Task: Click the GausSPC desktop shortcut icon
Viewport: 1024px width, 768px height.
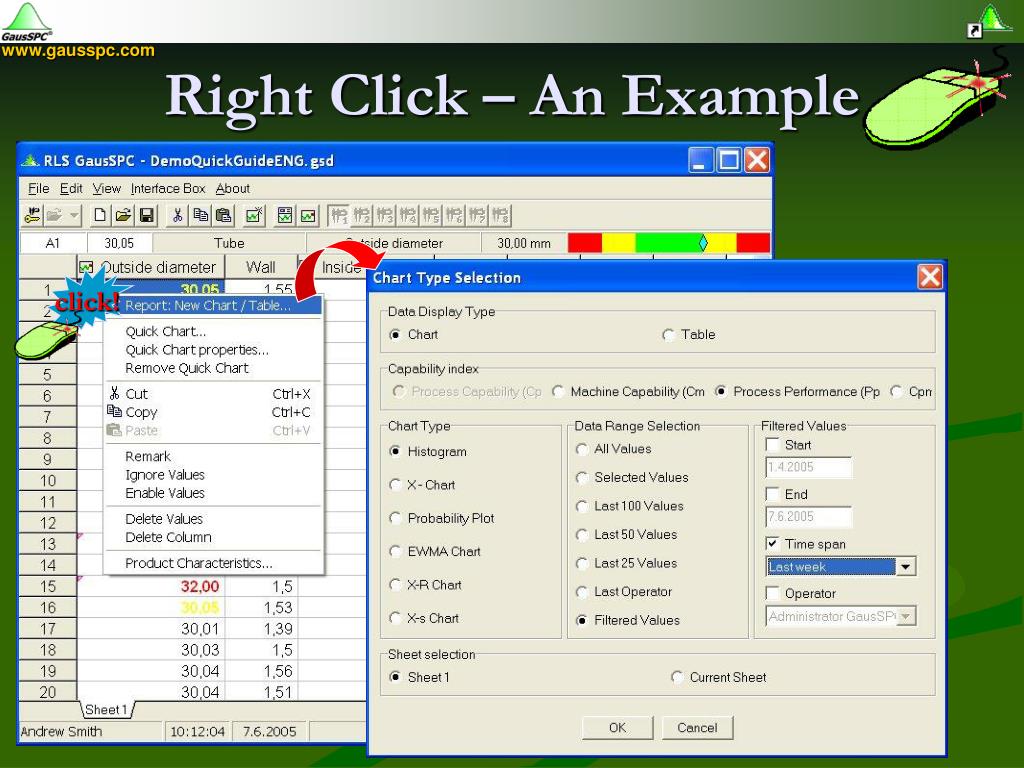Action: coord(989,21)
